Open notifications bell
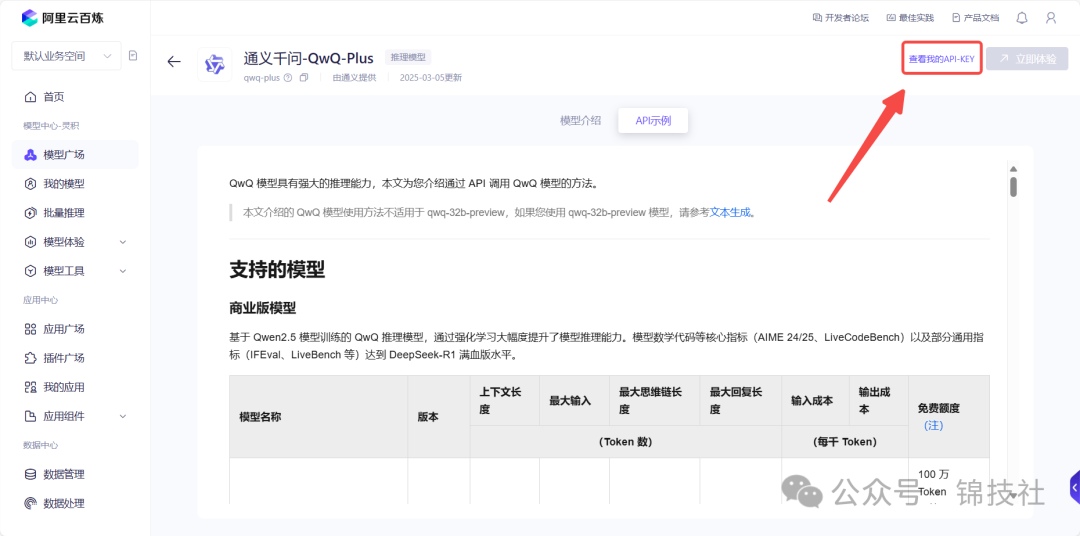This screenshot has width=1080, height=536. pyautogui.click(x=1022, y=18)
